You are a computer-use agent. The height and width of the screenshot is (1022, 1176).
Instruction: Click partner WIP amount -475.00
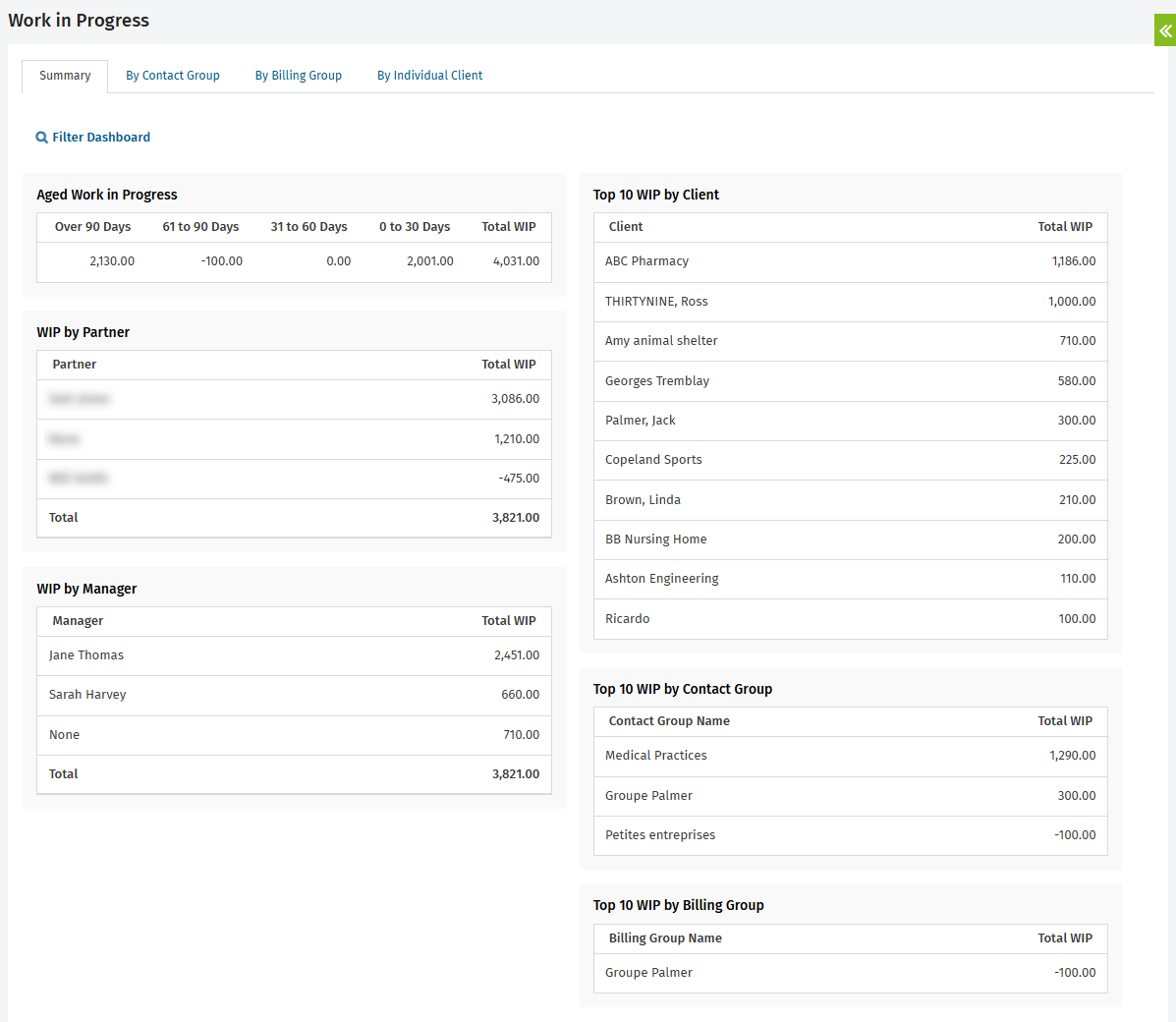519,479
